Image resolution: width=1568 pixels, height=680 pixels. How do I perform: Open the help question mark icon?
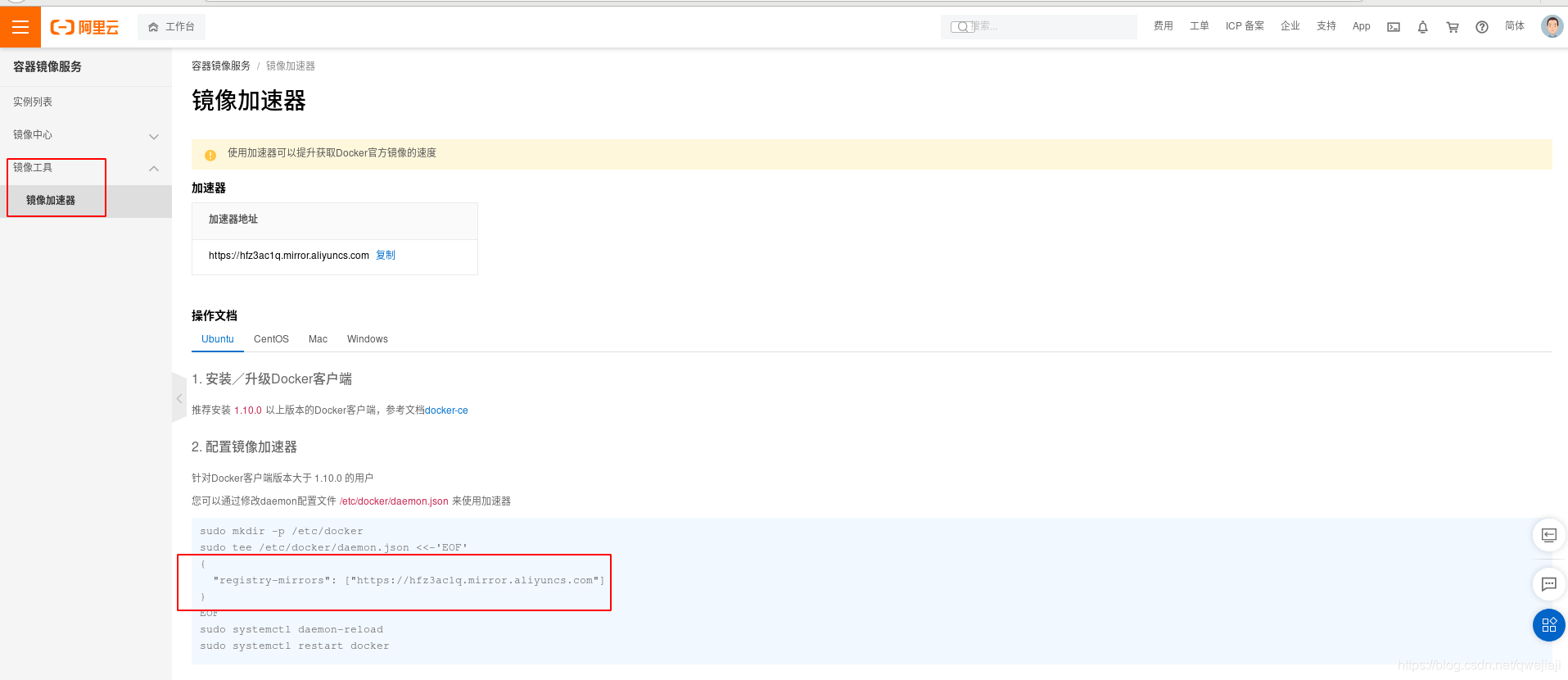[1482, 27]
